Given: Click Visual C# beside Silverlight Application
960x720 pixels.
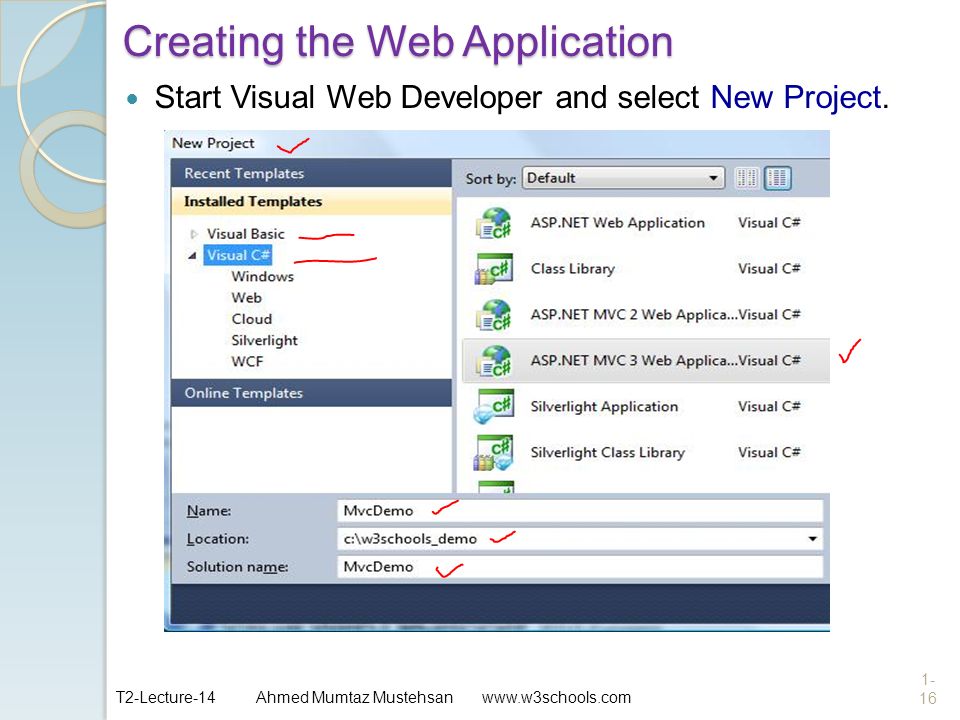Looking at the screenshot, I should [769, 407].
